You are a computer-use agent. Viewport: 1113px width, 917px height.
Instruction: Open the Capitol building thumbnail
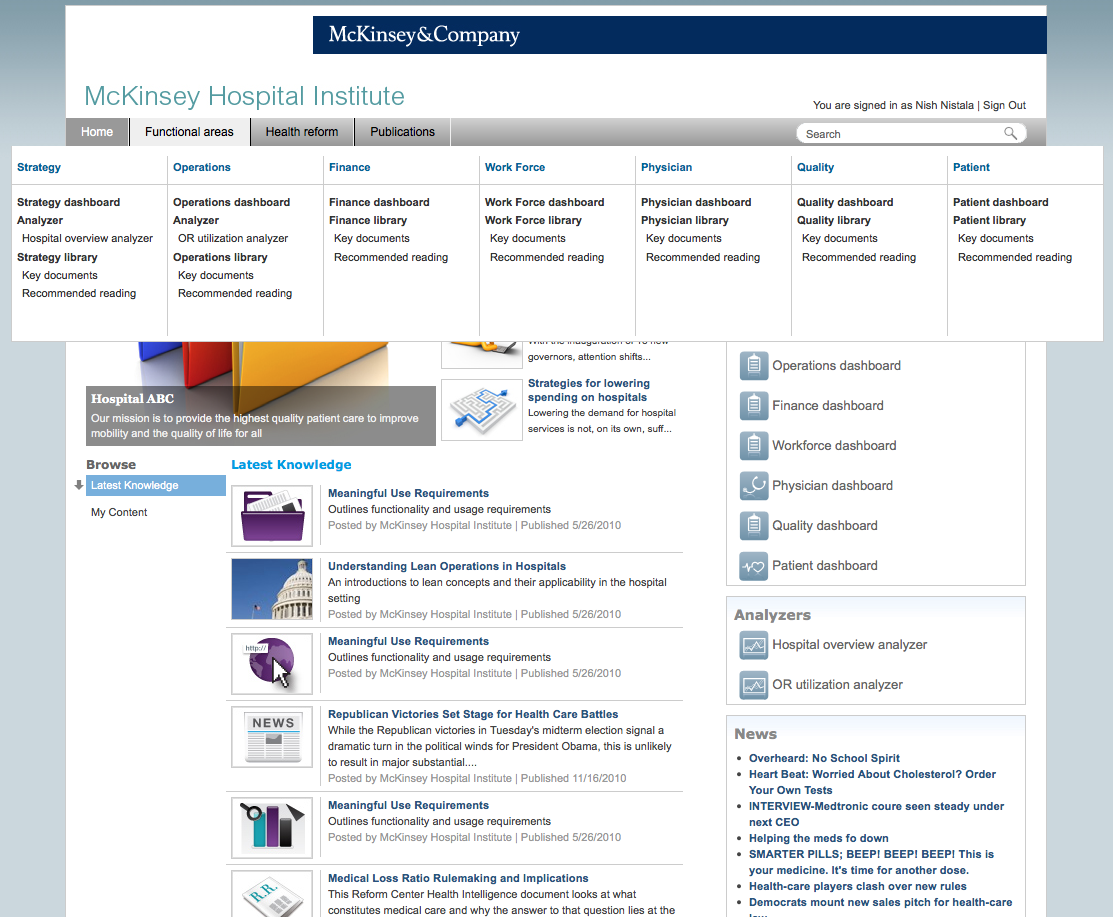272,589
